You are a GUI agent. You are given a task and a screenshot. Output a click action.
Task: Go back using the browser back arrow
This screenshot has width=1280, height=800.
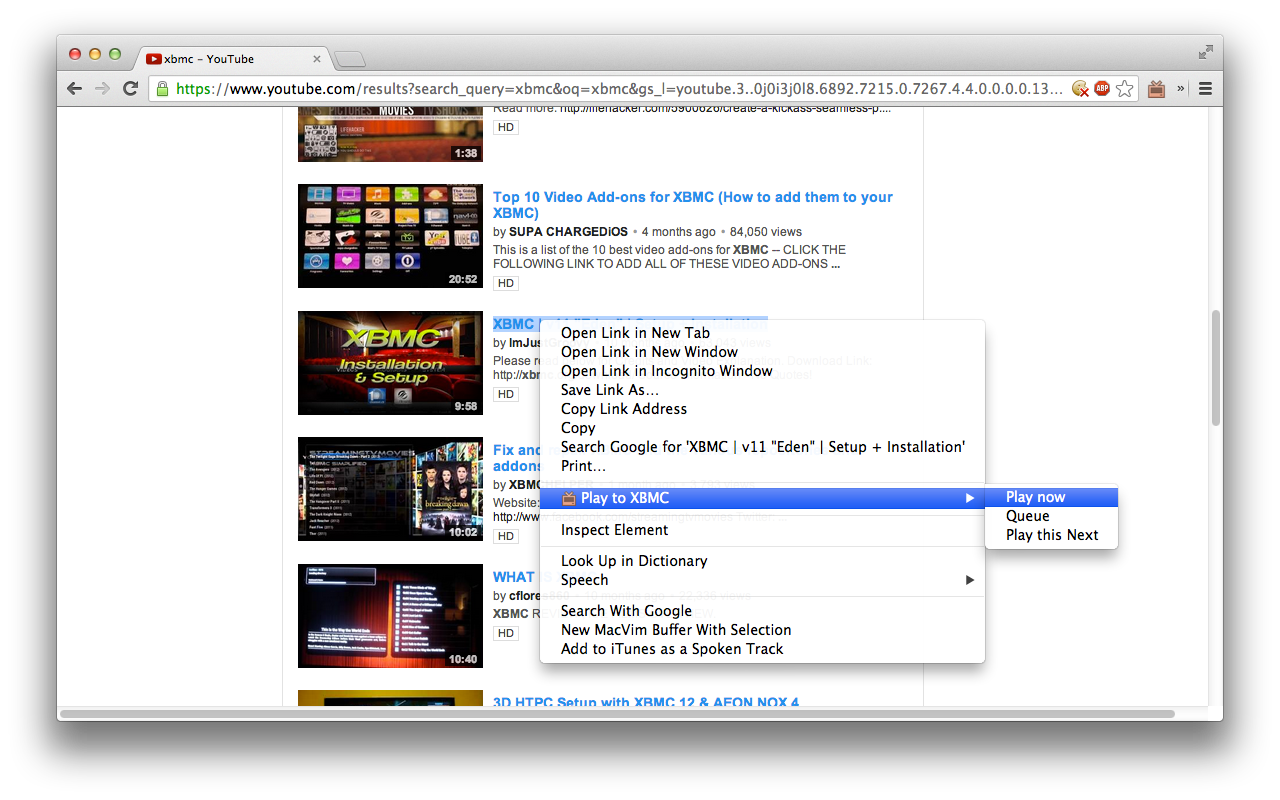pyautogui.click(x=75, y=88)
